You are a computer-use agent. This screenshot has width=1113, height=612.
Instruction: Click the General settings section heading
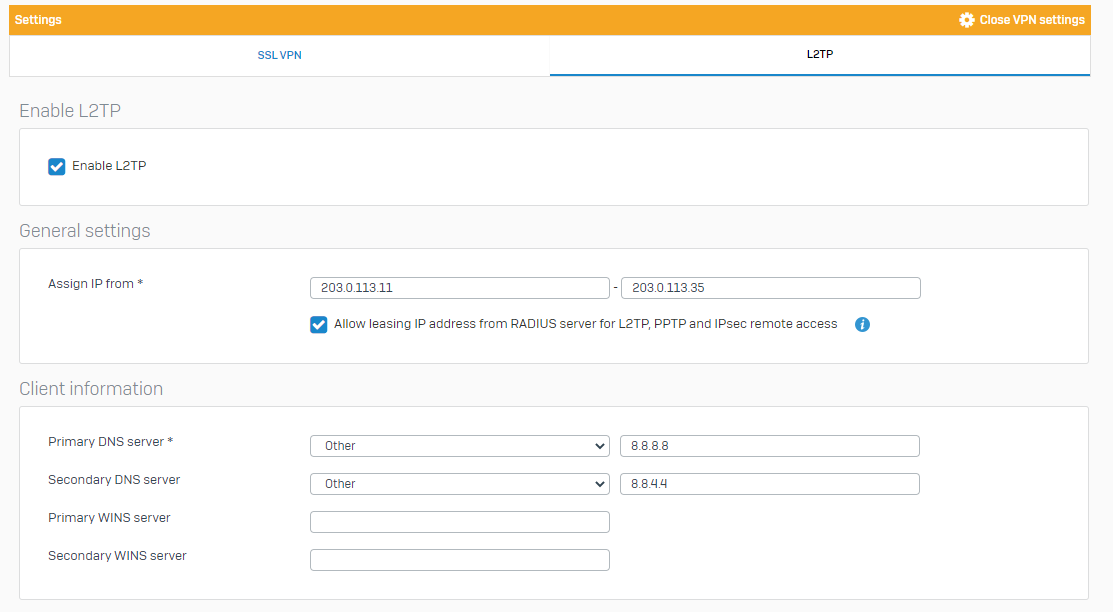84,230
